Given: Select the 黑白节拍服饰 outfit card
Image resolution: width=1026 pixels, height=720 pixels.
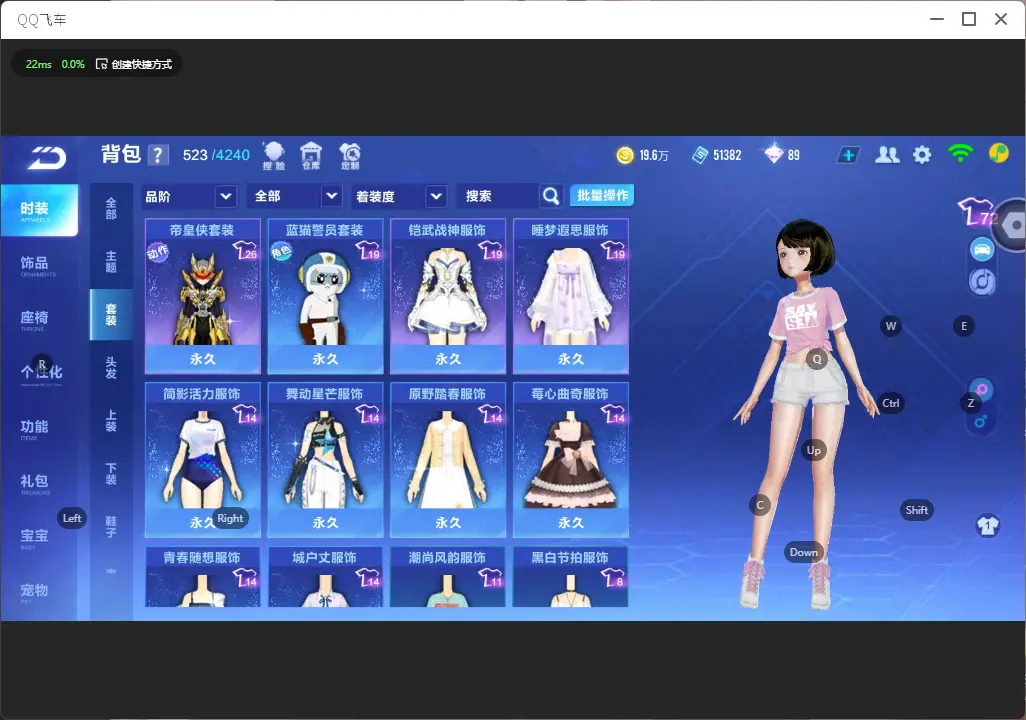Looking at the screenshot, I should (571, 577).
